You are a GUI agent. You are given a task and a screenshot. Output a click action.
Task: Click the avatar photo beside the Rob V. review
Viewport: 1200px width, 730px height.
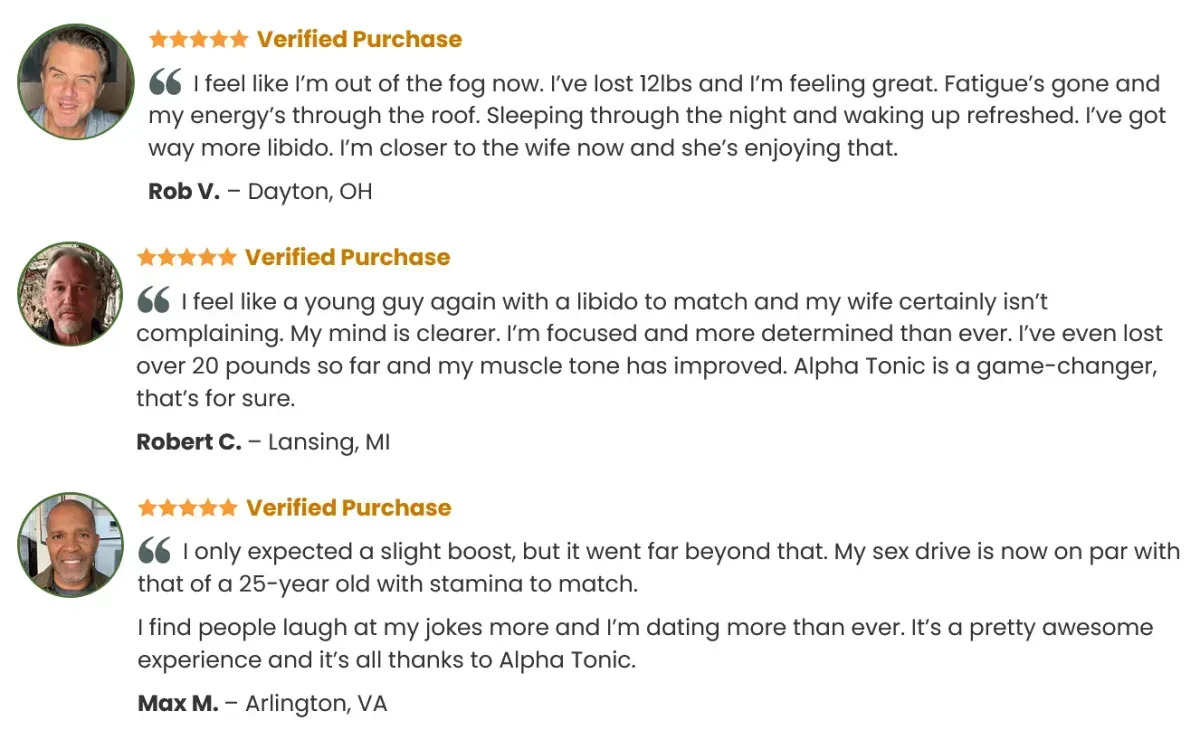[75, 82]
